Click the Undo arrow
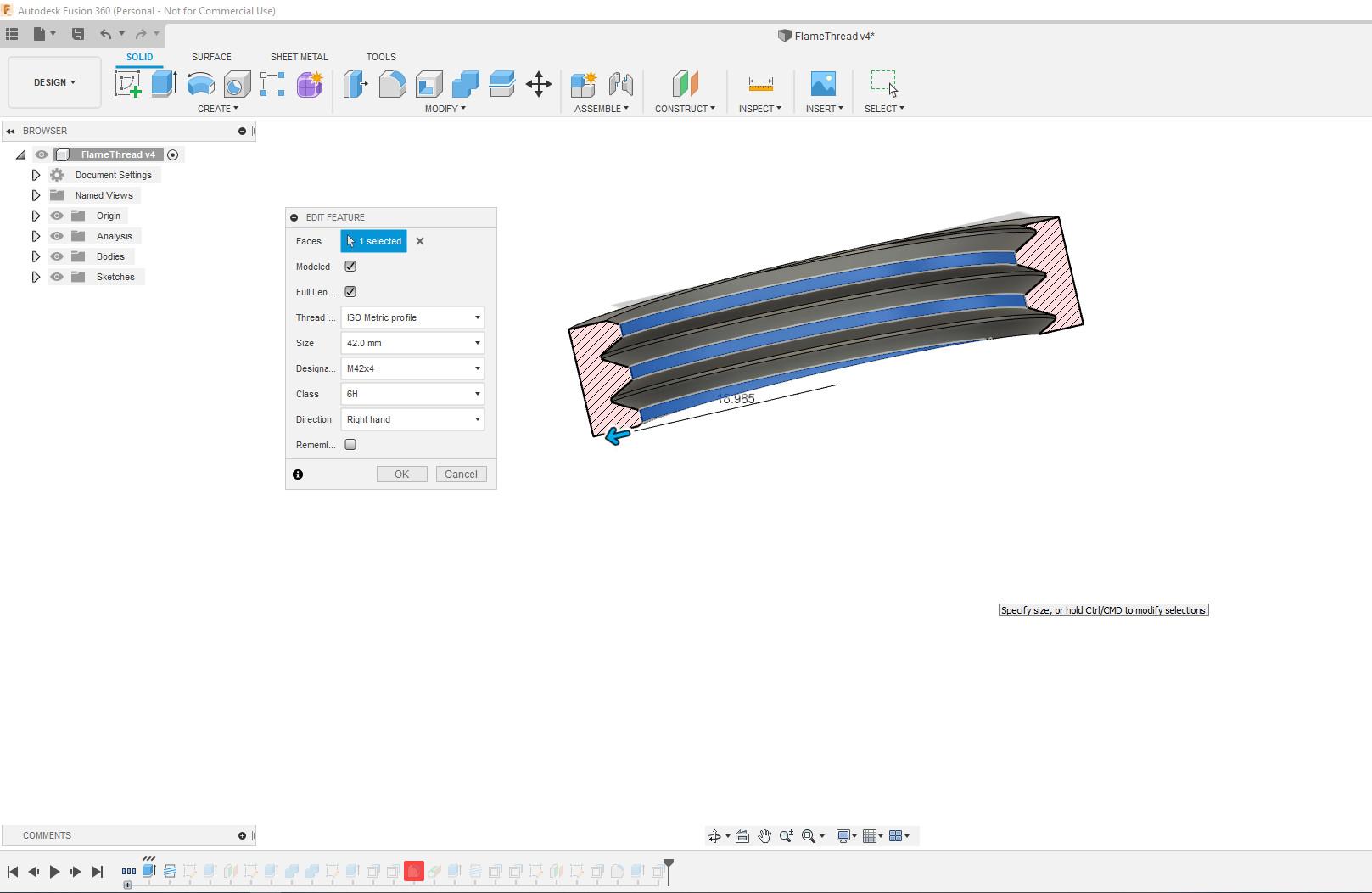The height and width of the screenshot is (893, 1372). pos(105,34)
